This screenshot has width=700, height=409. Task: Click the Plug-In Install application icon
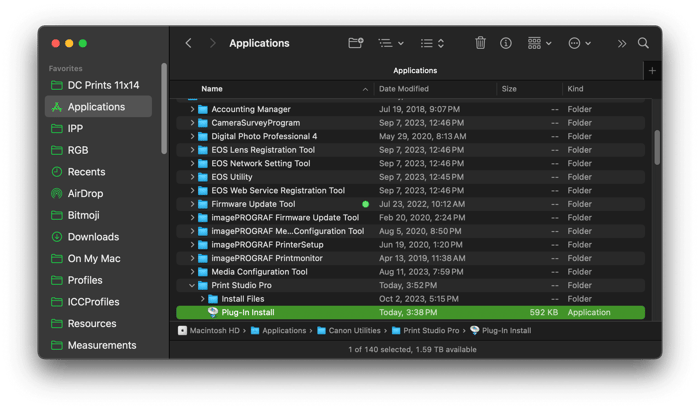coord(213,312)
